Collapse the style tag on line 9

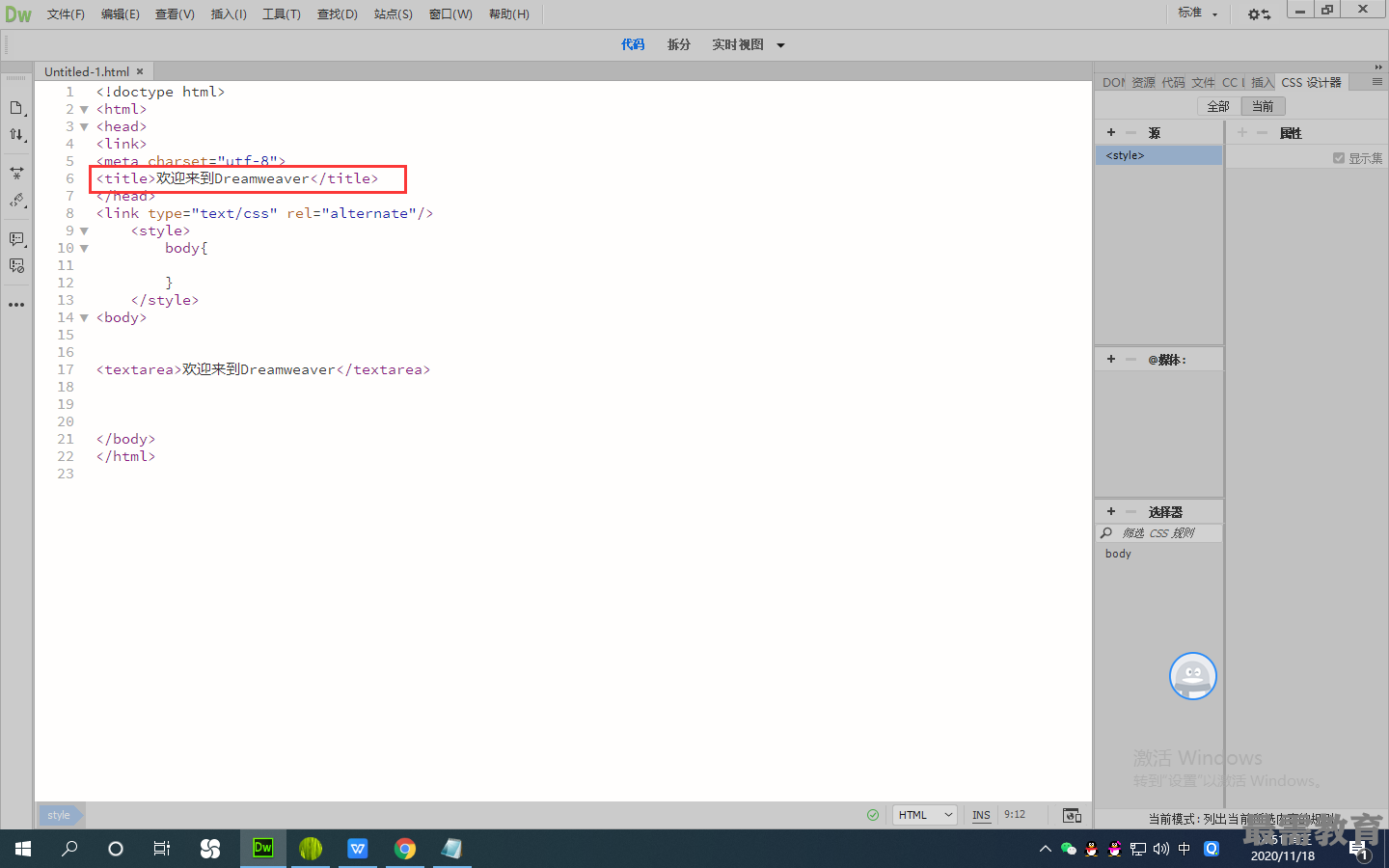tap(84, 231)
